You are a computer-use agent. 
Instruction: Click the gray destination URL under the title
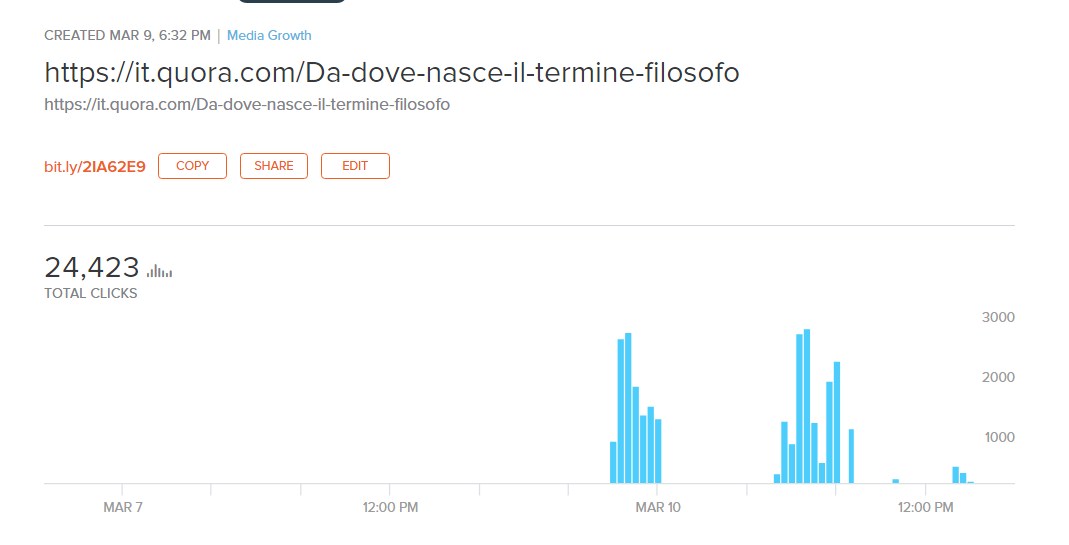pyautogui.click(x=247, y=104)
